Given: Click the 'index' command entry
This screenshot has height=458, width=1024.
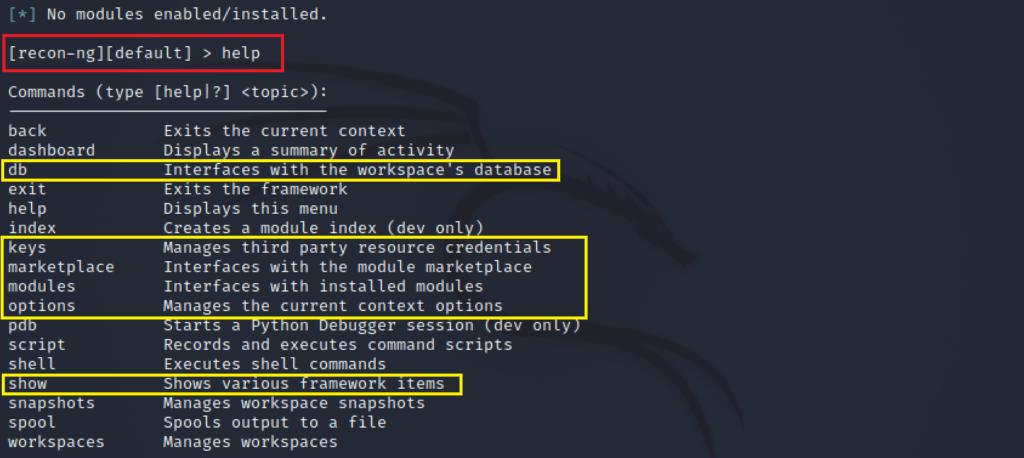Looking at the screenshot, I should 32,228.
